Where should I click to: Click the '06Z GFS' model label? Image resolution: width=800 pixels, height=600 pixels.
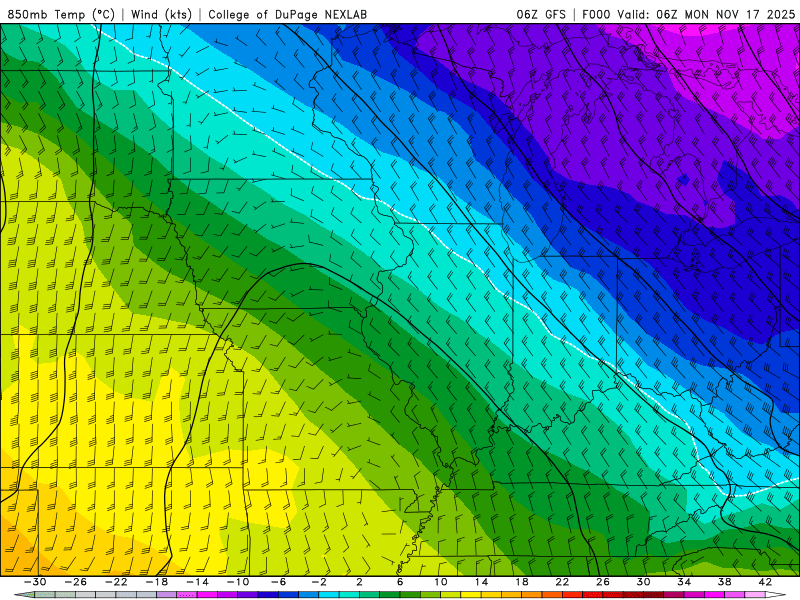(541, 15)
